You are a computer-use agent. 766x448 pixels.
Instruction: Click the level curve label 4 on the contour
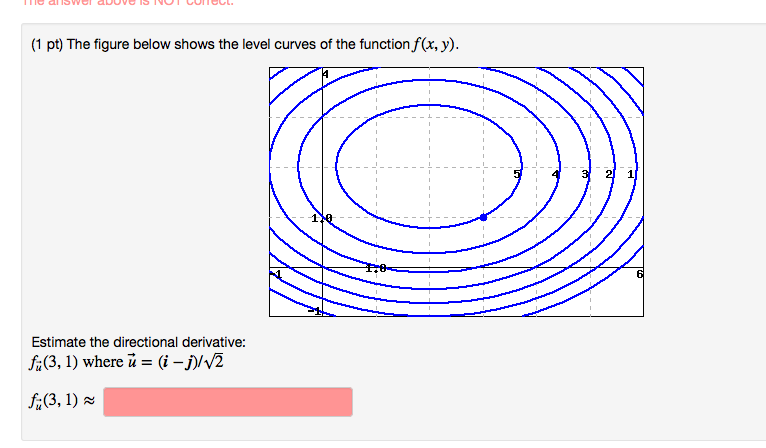click(555, 174)
